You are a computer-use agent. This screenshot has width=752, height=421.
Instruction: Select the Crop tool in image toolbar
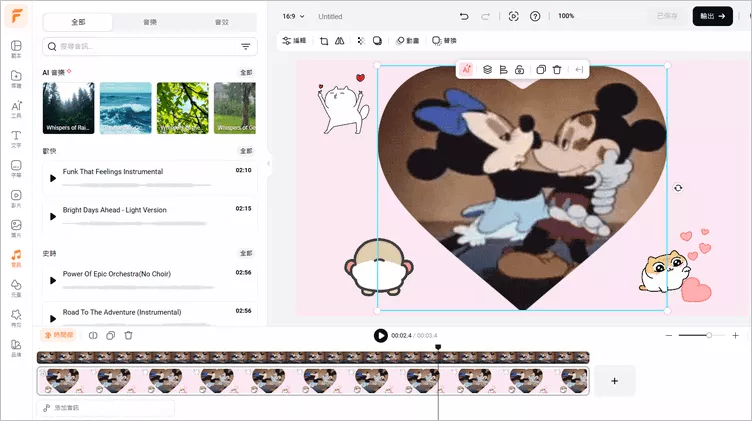coord(324,41)
